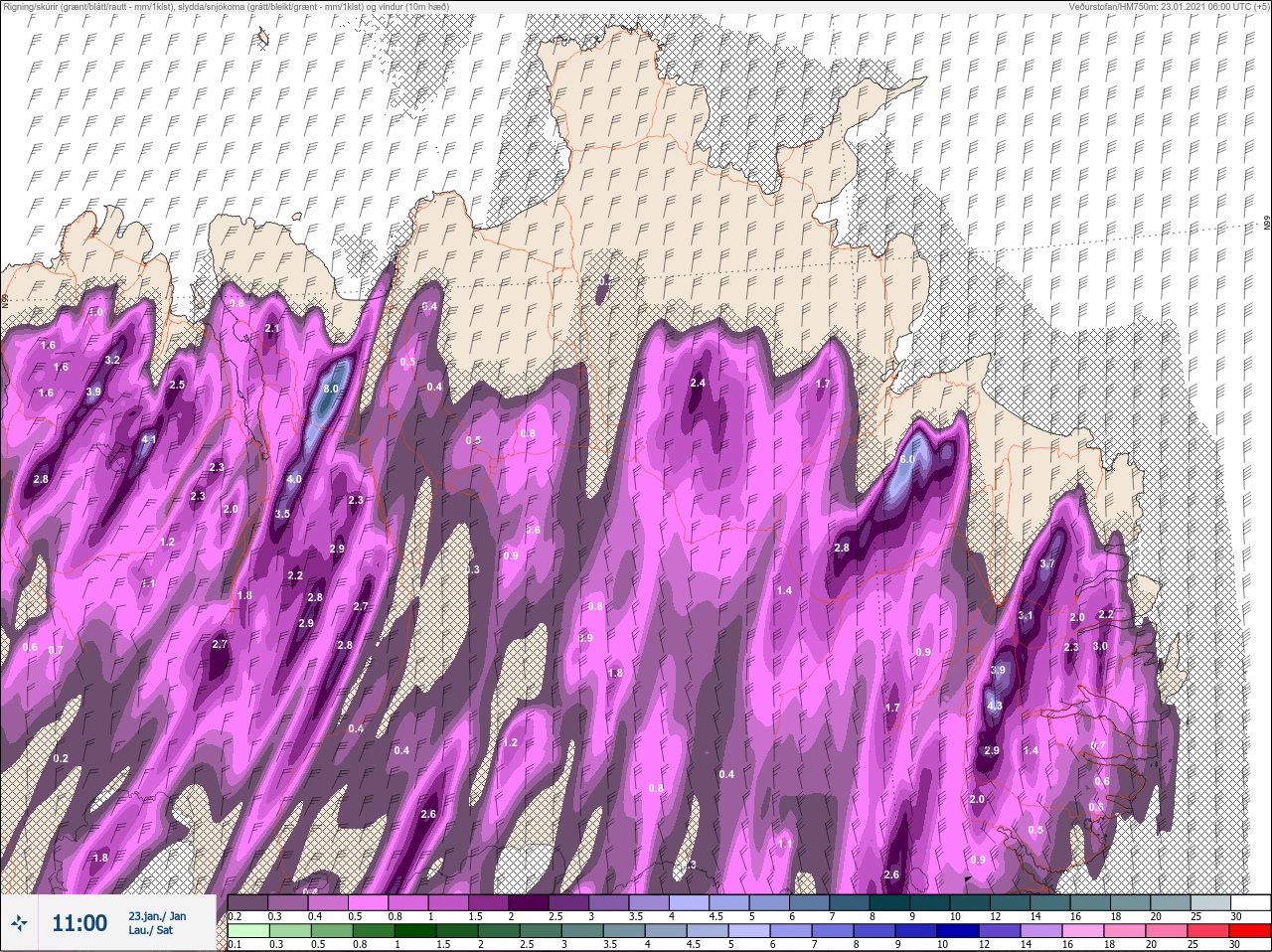Click the 'Veðurstofan/HM750m' source text
This screenshot has width=1272, height=952.
coord(1114,6)
